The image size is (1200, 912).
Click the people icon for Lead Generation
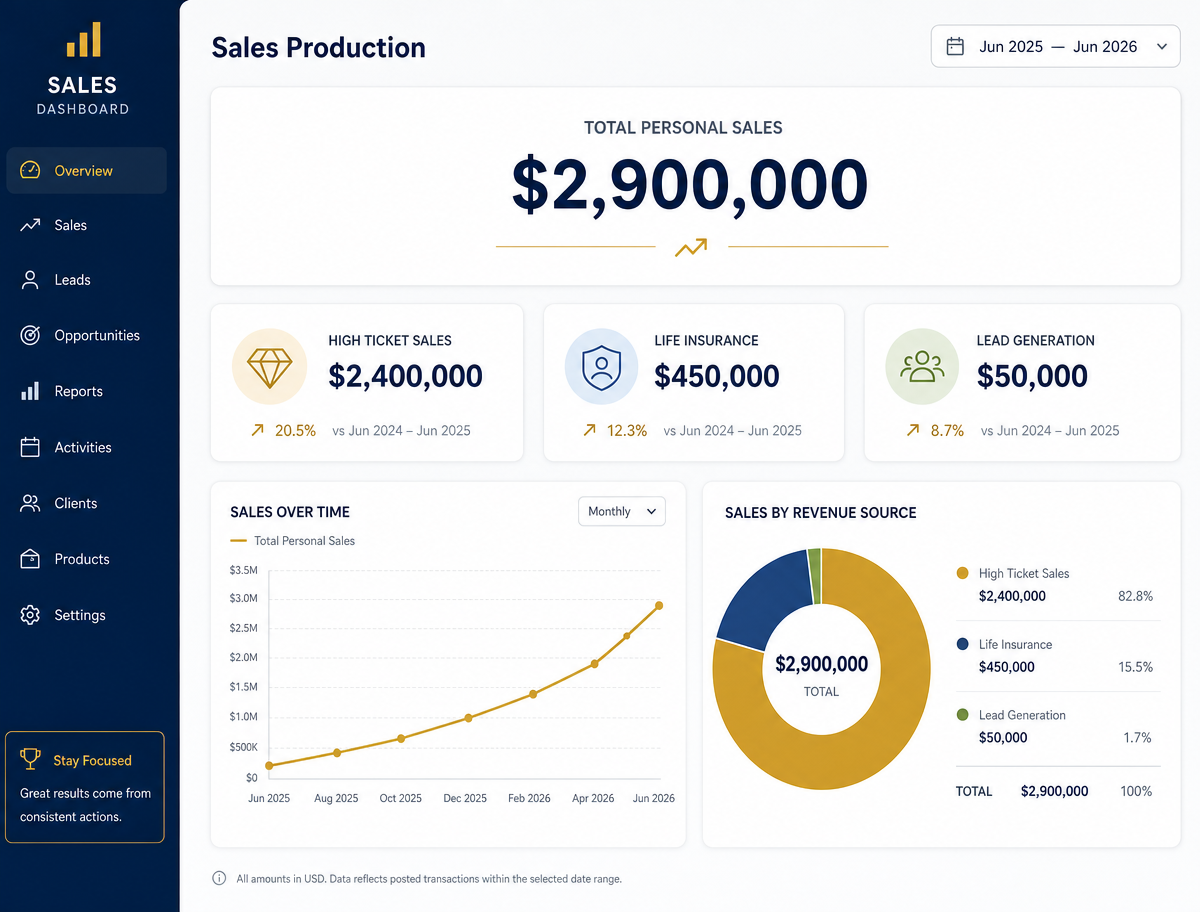coord(922,366)
